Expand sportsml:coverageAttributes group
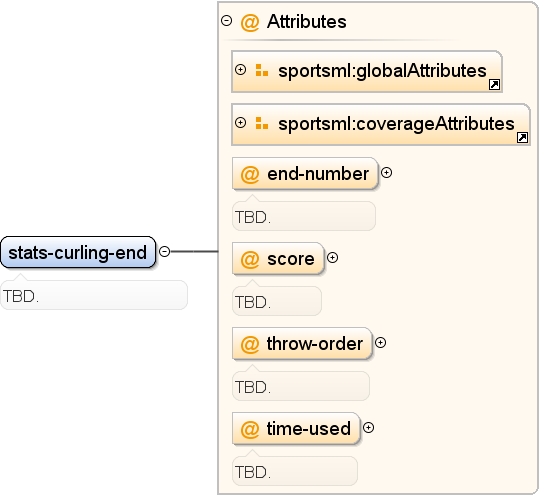556x496 pixels. pos(240,123)
